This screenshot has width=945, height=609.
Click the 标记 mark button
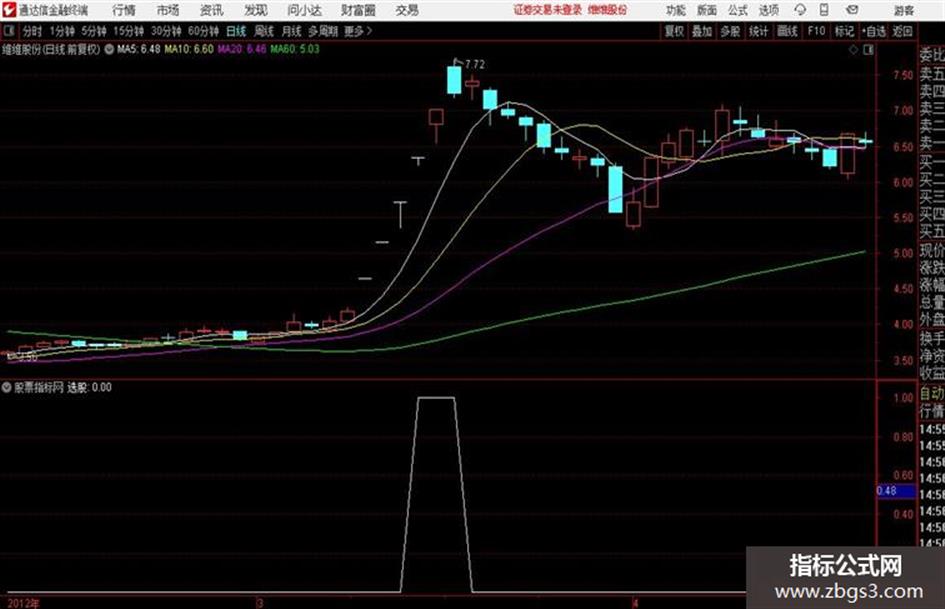(844, 31)
